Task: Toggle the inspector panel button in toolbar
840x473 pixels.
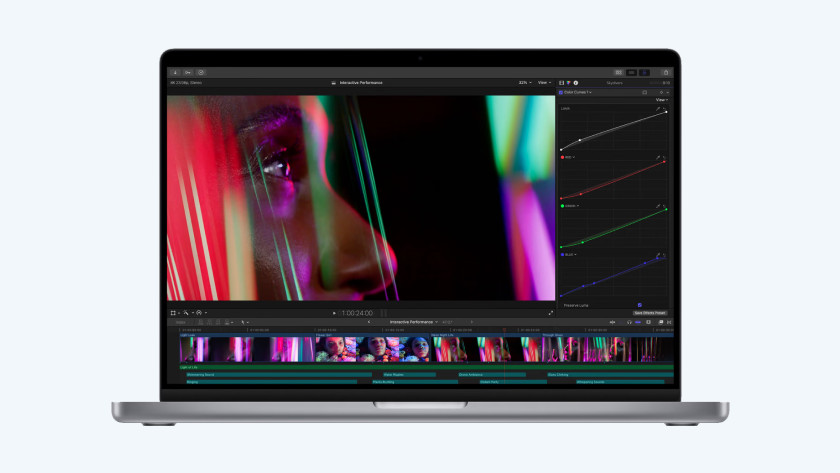Action: pyautogui.click(x=644, y=72)
